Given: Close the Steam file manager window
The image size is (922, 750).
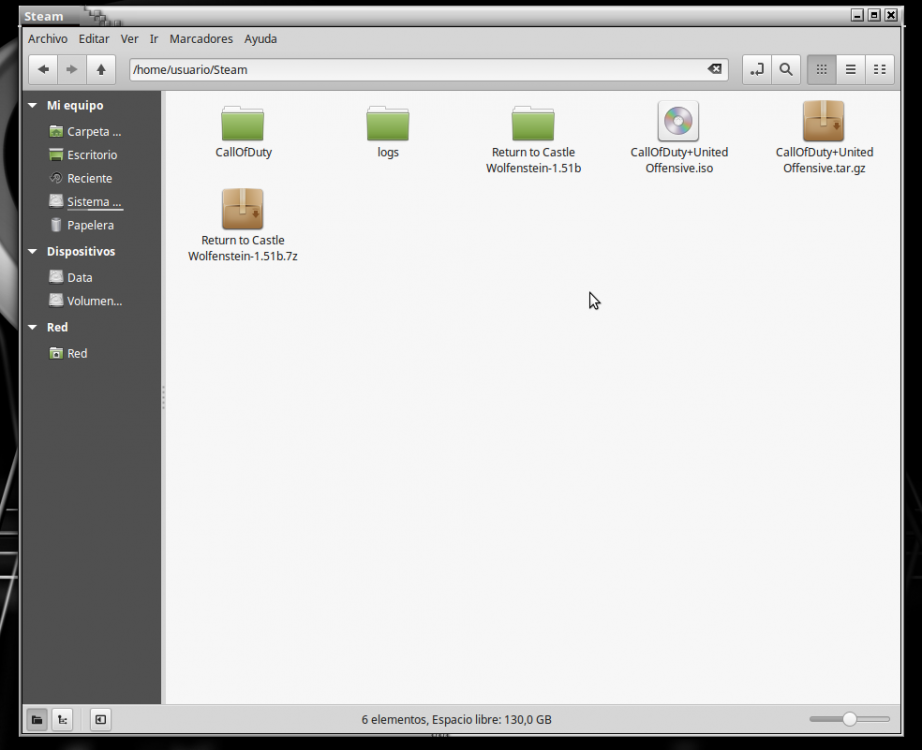Looking at the screenshot, I should [x=891, y=15].
